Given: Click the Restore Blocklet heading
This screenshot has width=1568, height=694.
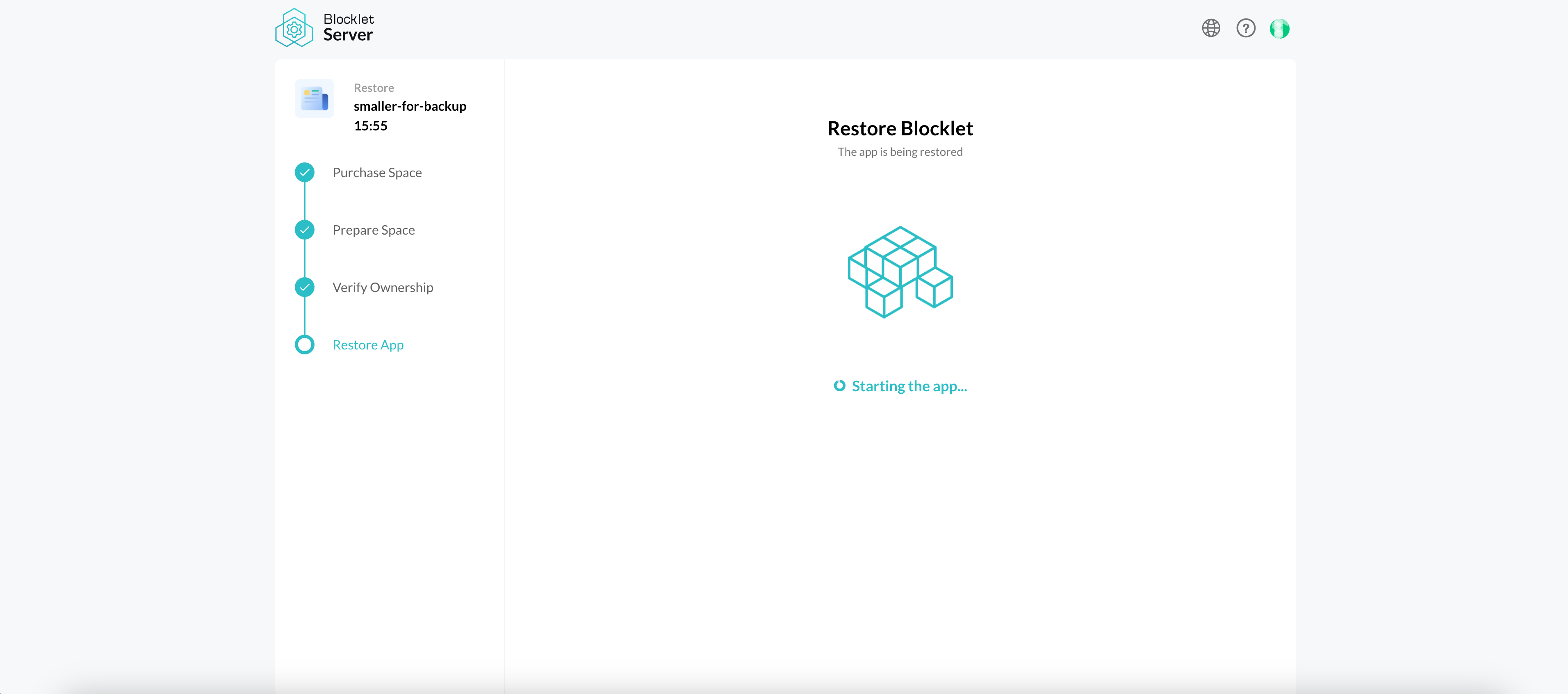Looking at the screenshot, I should tap(900, 129).
